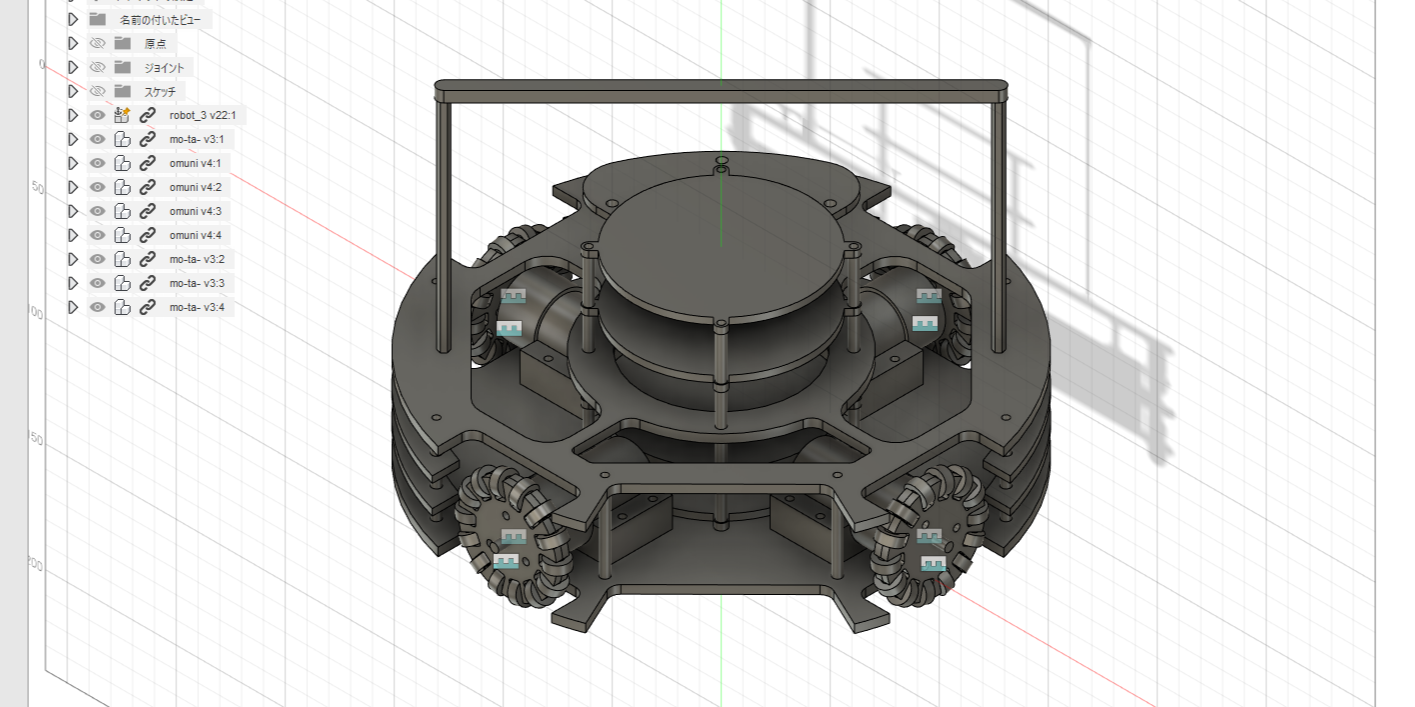The height and width of the screenshot is (707, 1415).
Task: Hide the mo-ta- v3:2 component
Action: coord(97,259)
